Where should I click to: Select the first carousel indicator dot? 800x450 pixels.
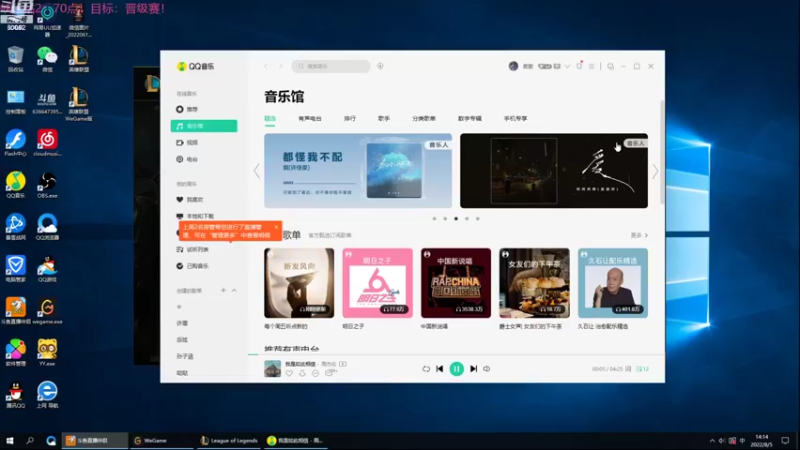[434, 219]
